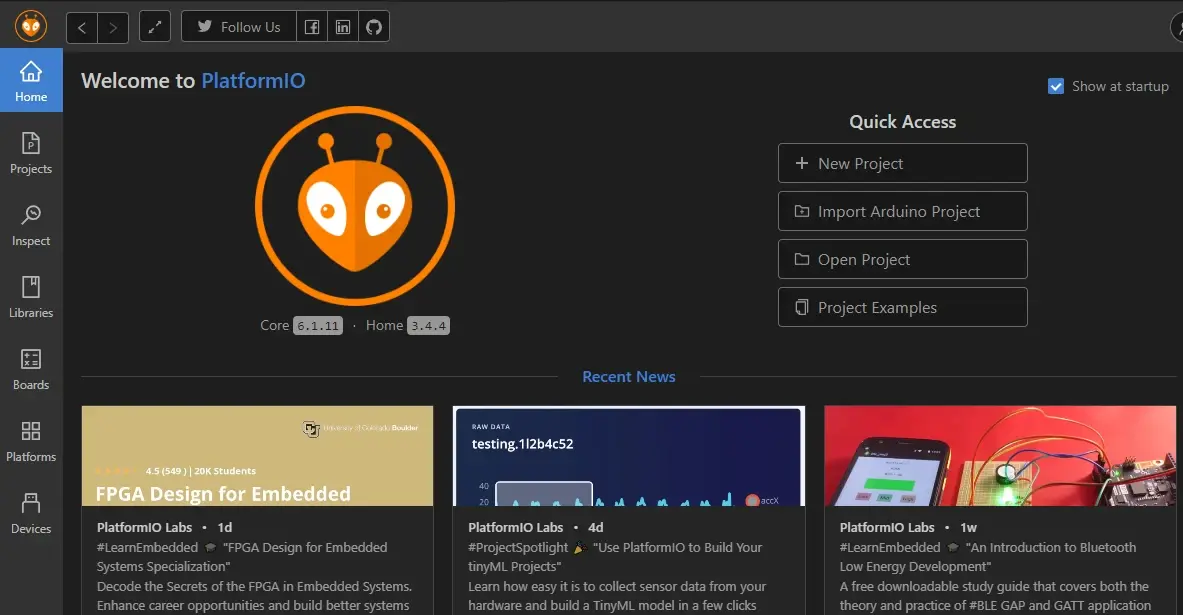Go forward with the right arrow button
1183x615 pixels.
(113, 28)
